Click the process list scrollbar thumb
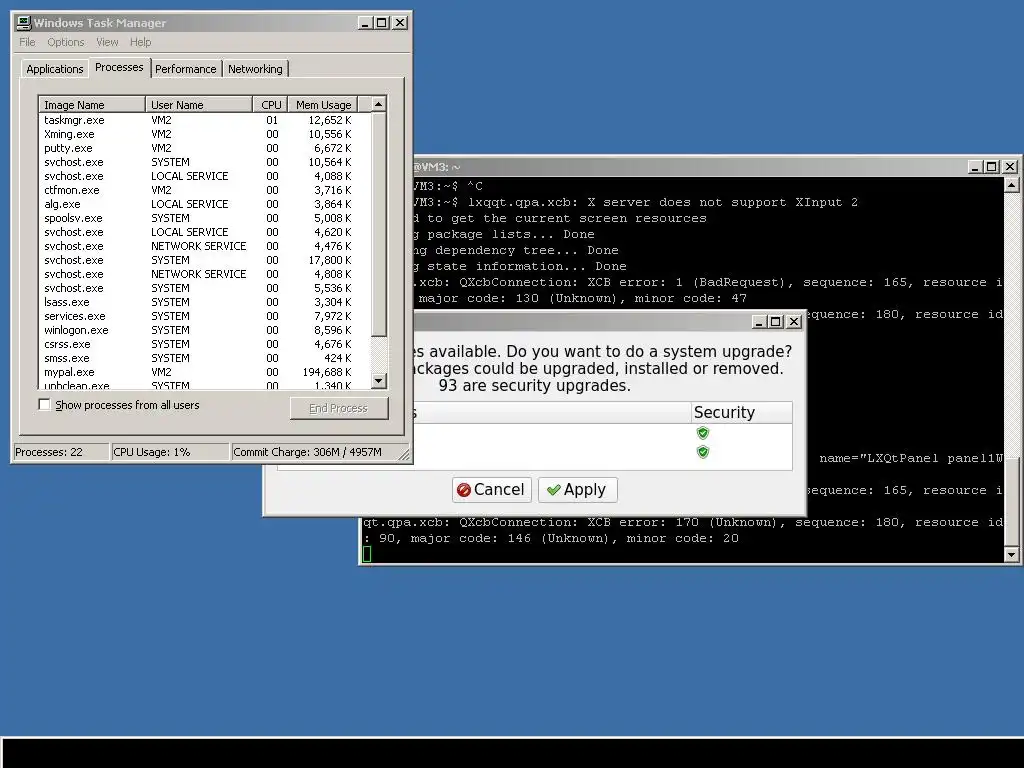 pyautogui.click(x=379, y=225)
